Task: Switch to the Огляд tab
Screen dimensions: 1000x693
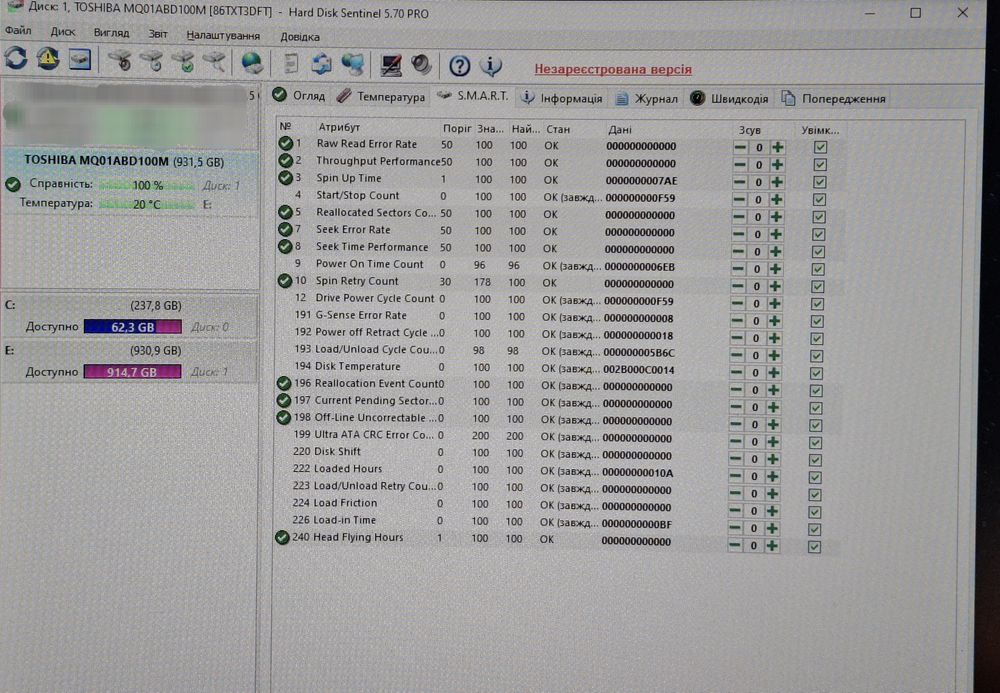Action: point(298,96)
